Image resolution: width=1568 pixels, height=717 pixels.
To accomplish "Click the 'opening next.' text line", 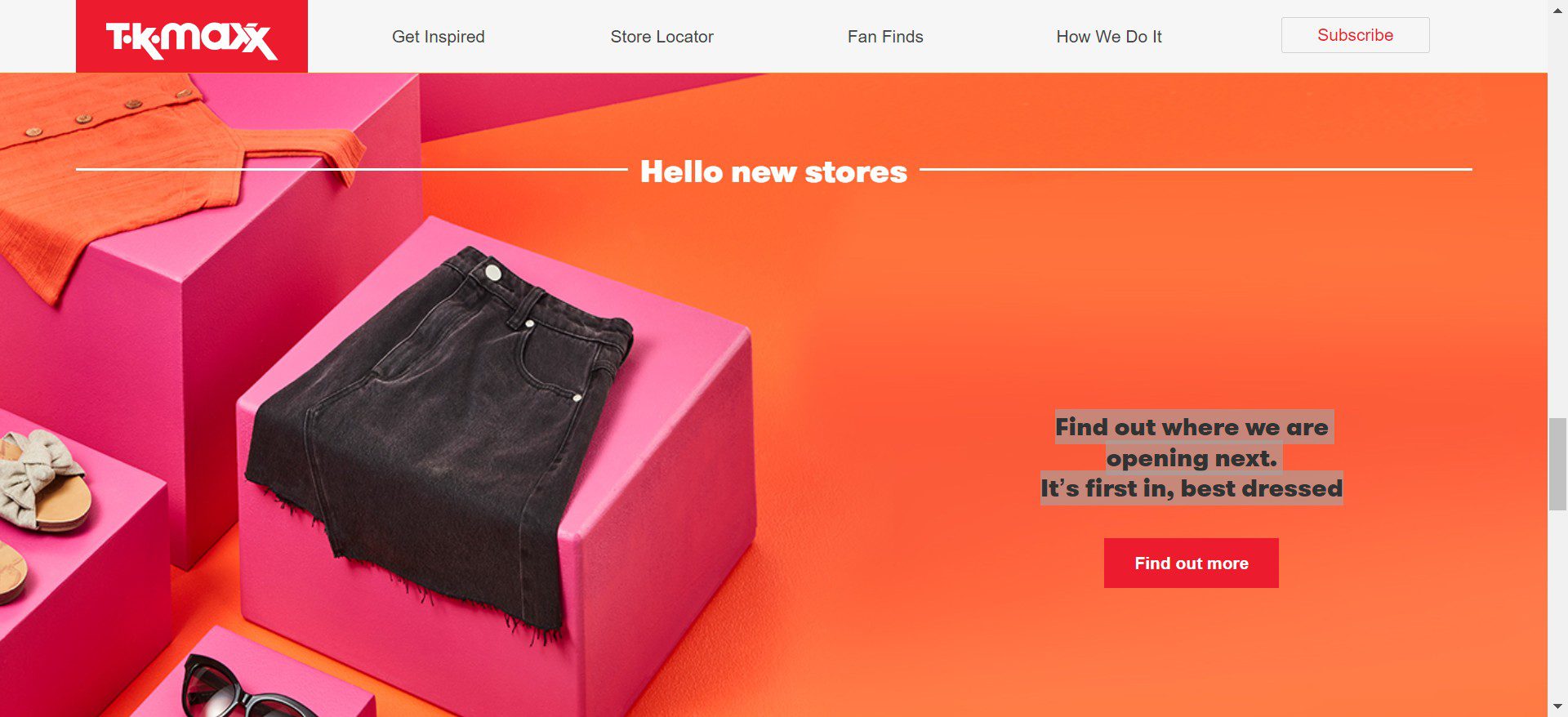I will coord(1192,458).
